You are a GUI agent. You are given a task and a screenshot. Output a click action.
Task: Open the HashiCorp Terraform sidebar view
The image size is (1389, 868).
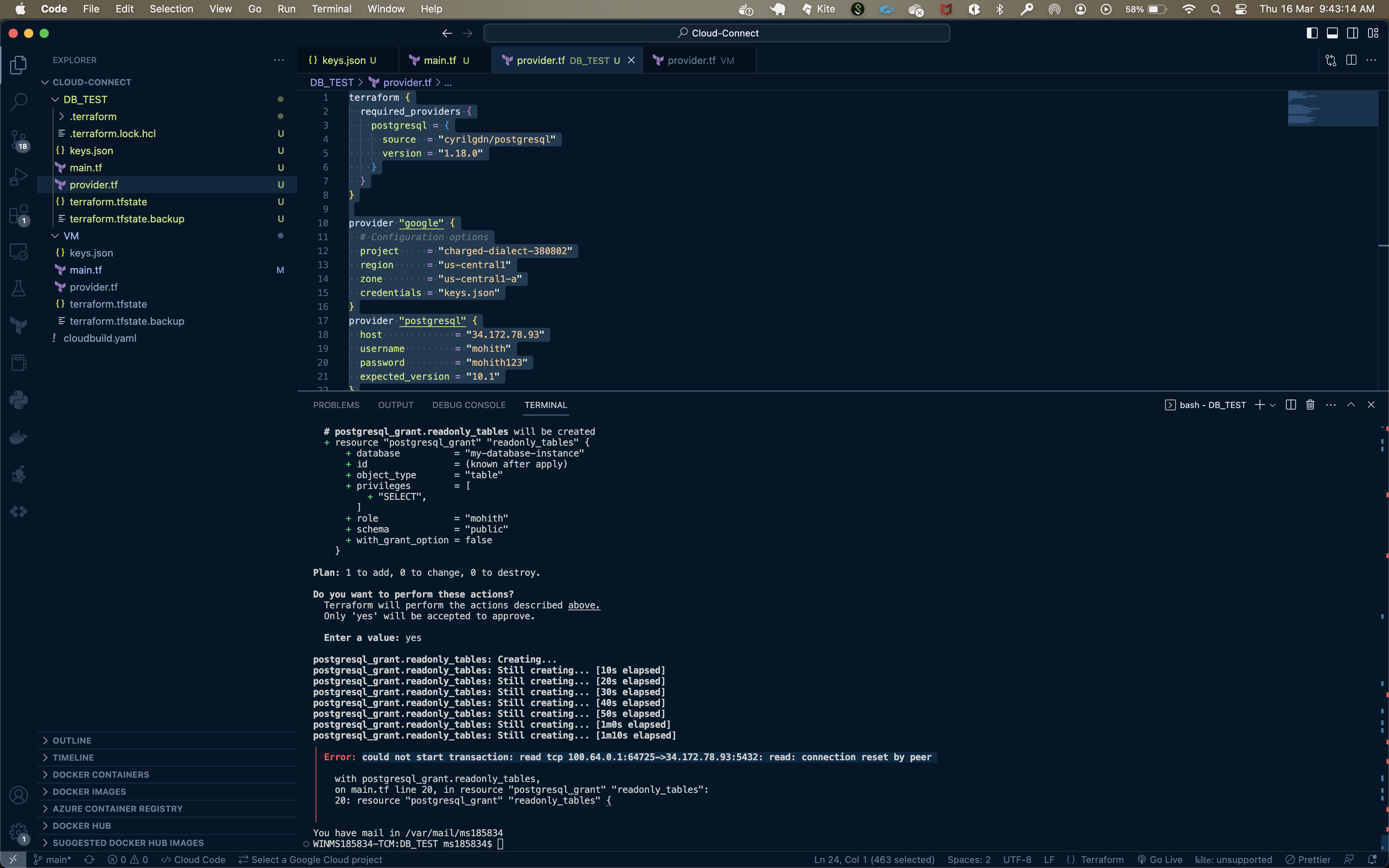click(x=18, y=325)
